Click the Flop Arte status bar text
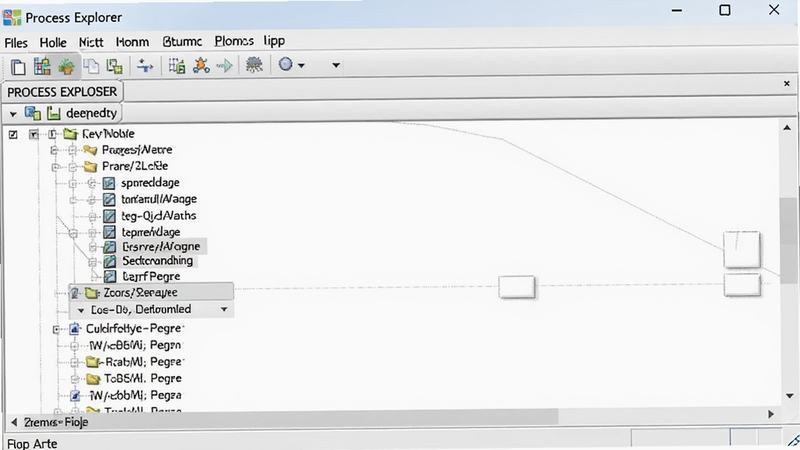The height and width of the screenshot is (450, 800). 32,443
